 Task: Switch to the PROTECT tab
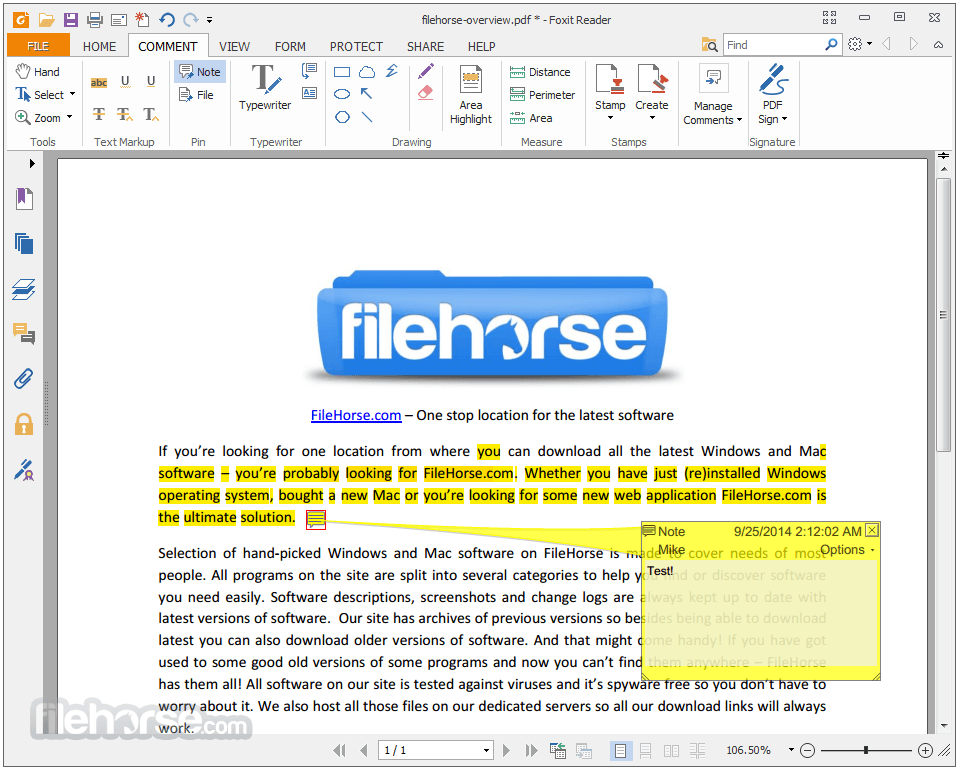pos(356,46)
